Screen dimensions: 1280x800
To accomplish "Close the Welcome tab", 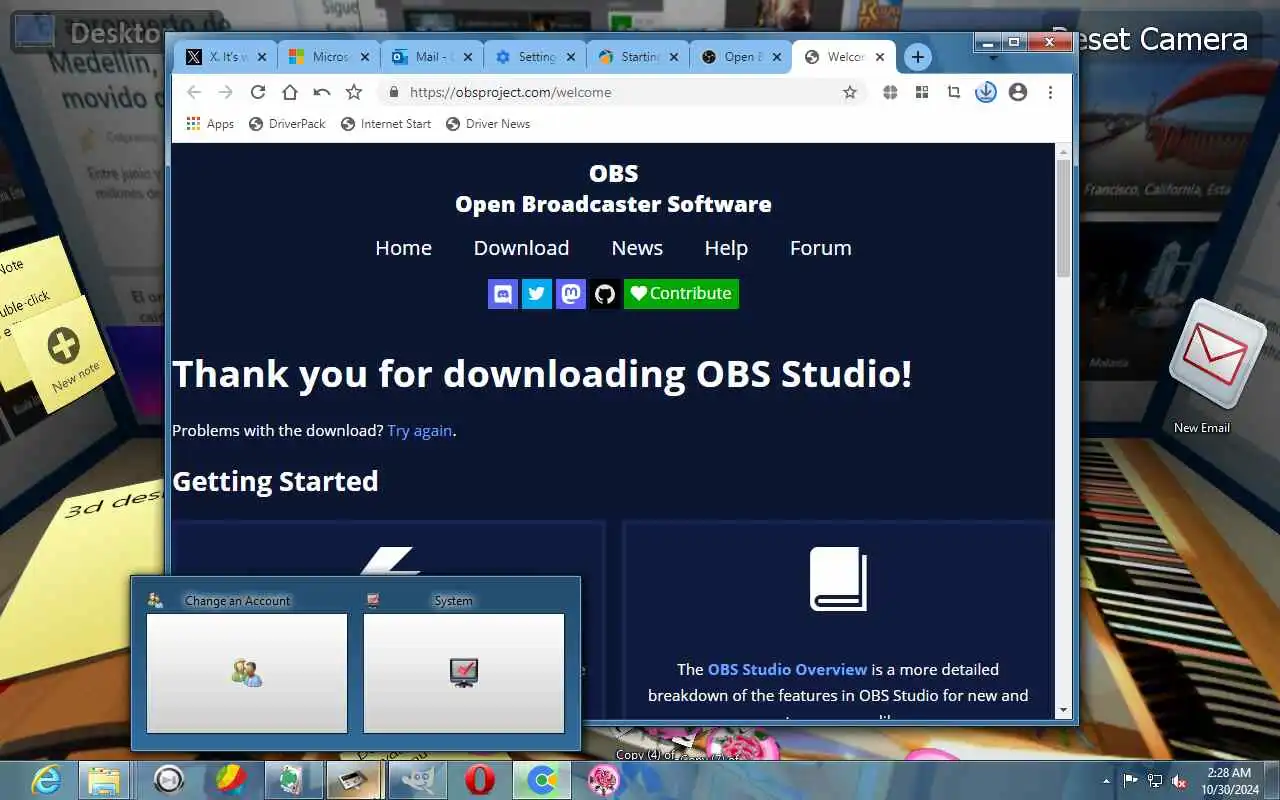I will (x=880, y=57).
